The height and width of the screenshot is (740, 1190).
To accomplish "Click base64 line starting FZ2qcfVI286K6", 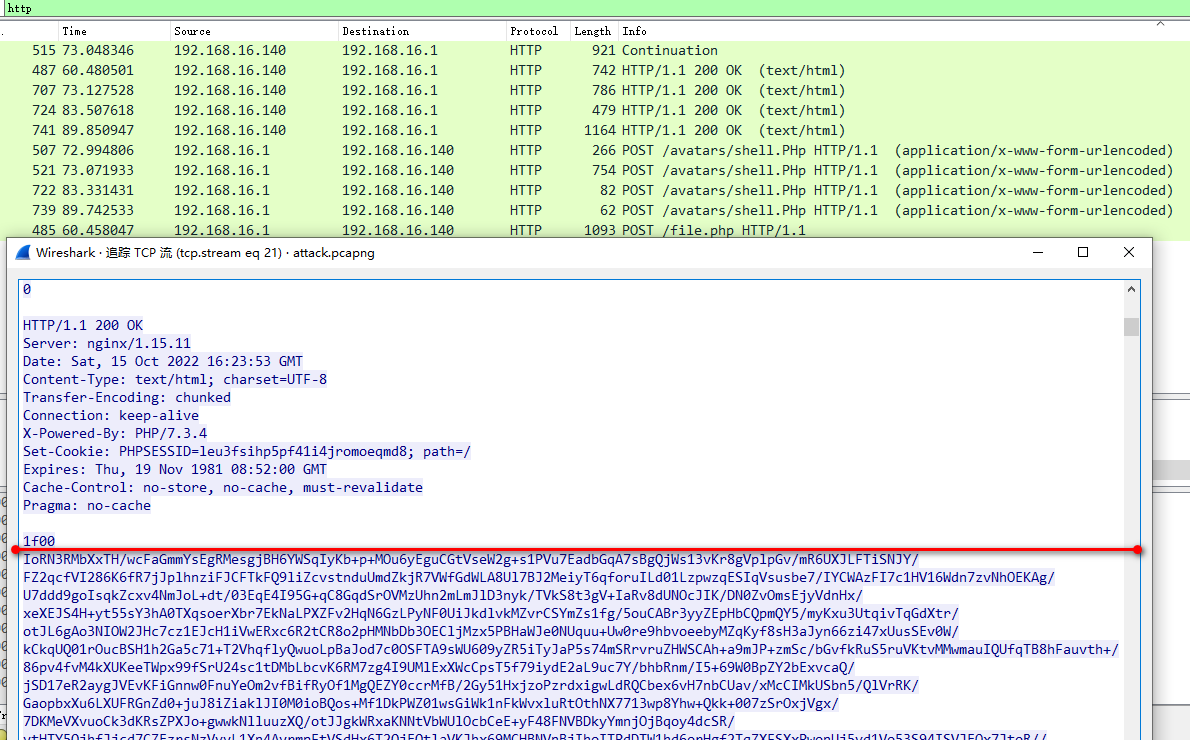I will pos(539,578).
